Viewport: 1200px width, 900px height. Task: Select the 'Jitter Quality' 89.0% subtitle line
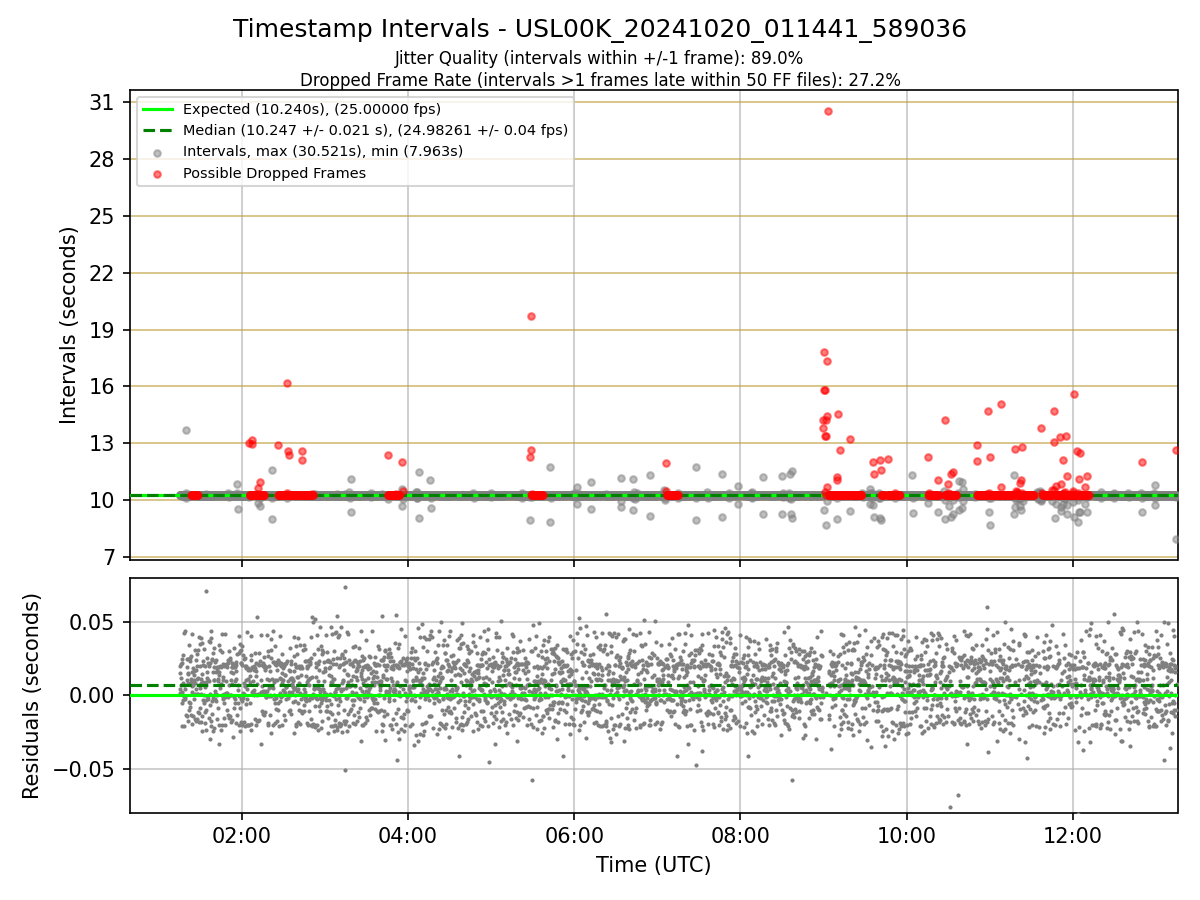[599, 58]
